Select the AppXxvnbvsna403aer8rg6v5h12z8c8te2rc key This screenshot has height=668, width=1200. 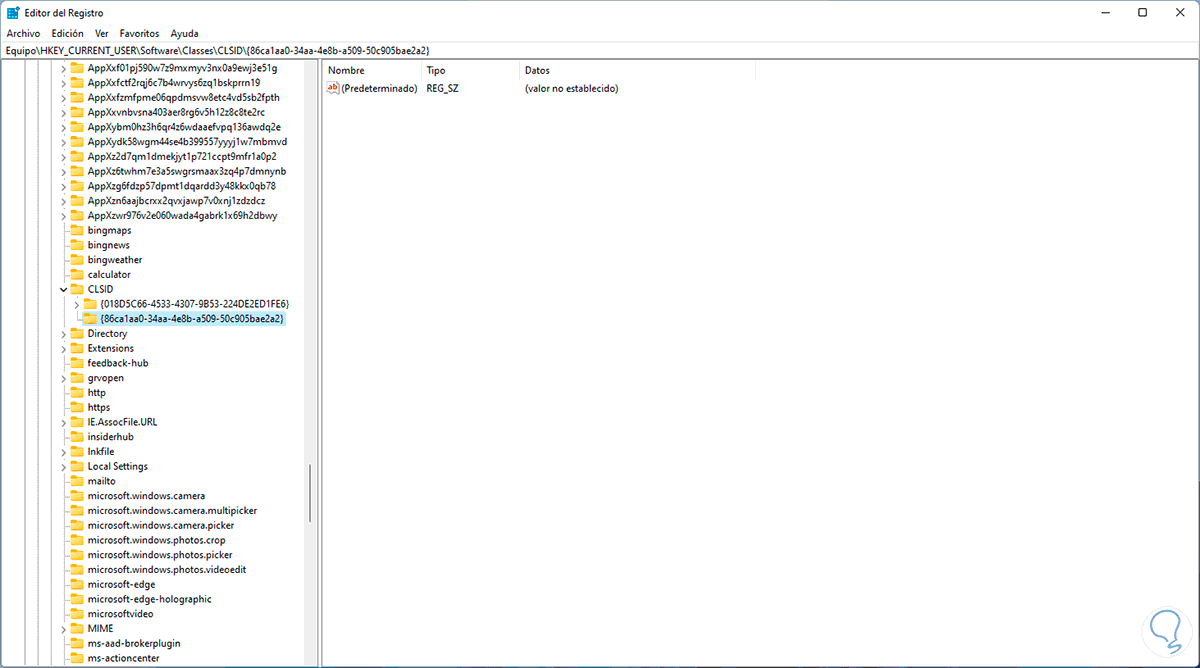pyautogui.click(x=175, y=112)
